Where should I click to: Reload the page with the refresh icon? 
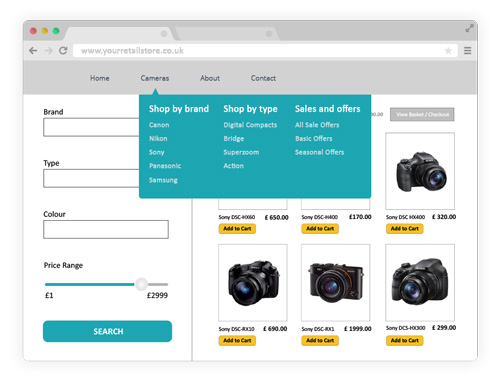(63, 51)
